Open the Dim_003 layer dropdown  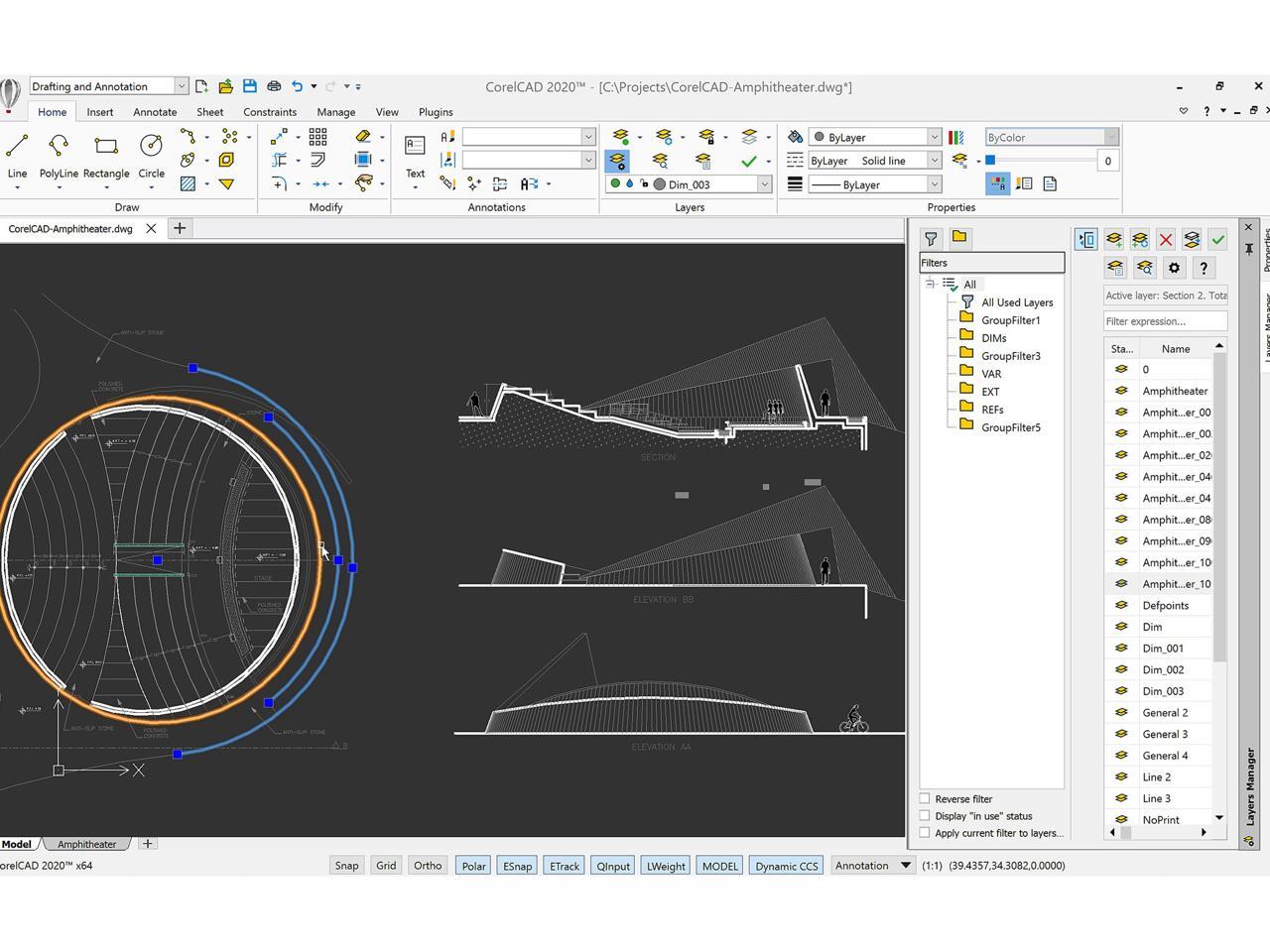(x=764, y=184)
